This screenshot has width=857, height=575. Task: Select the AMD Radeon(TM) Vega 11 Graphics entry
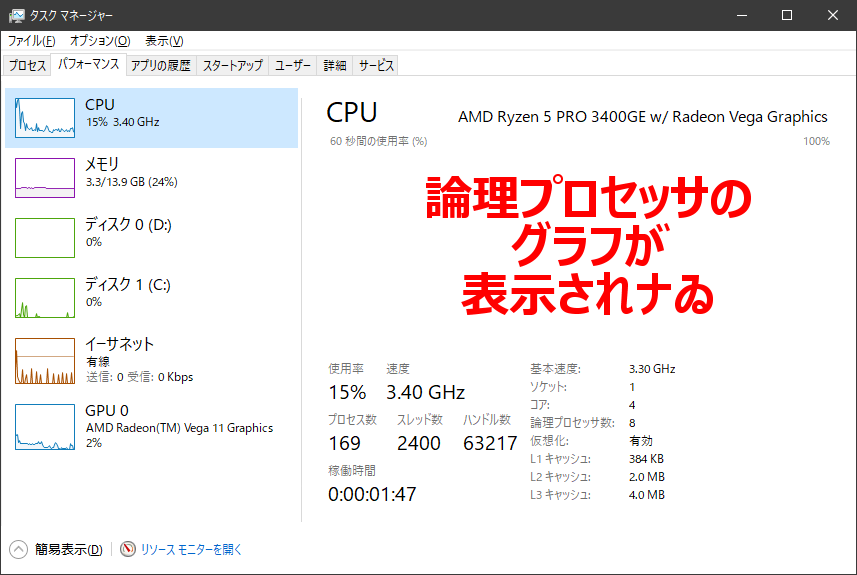point(179,428)
